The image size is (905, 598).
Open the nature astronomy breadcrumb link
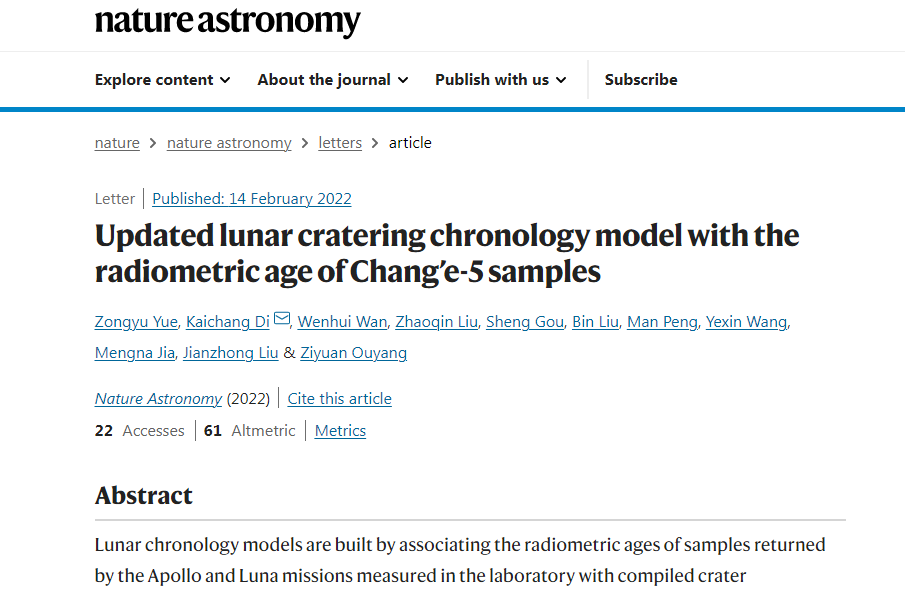[229, 143]
